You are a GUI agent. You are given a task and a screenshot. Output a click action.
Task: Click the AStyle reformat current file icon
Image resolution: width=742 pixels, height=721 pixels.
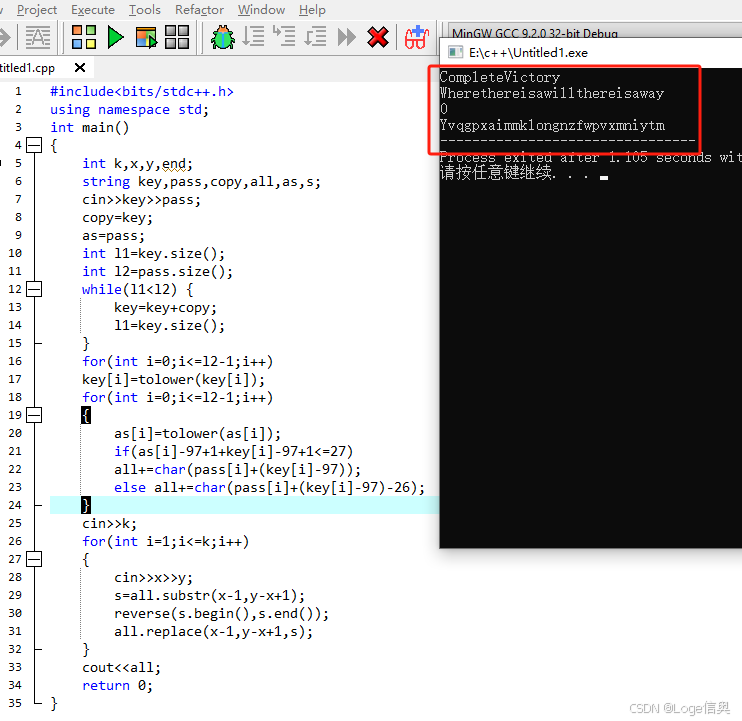(x=38, y=37)
